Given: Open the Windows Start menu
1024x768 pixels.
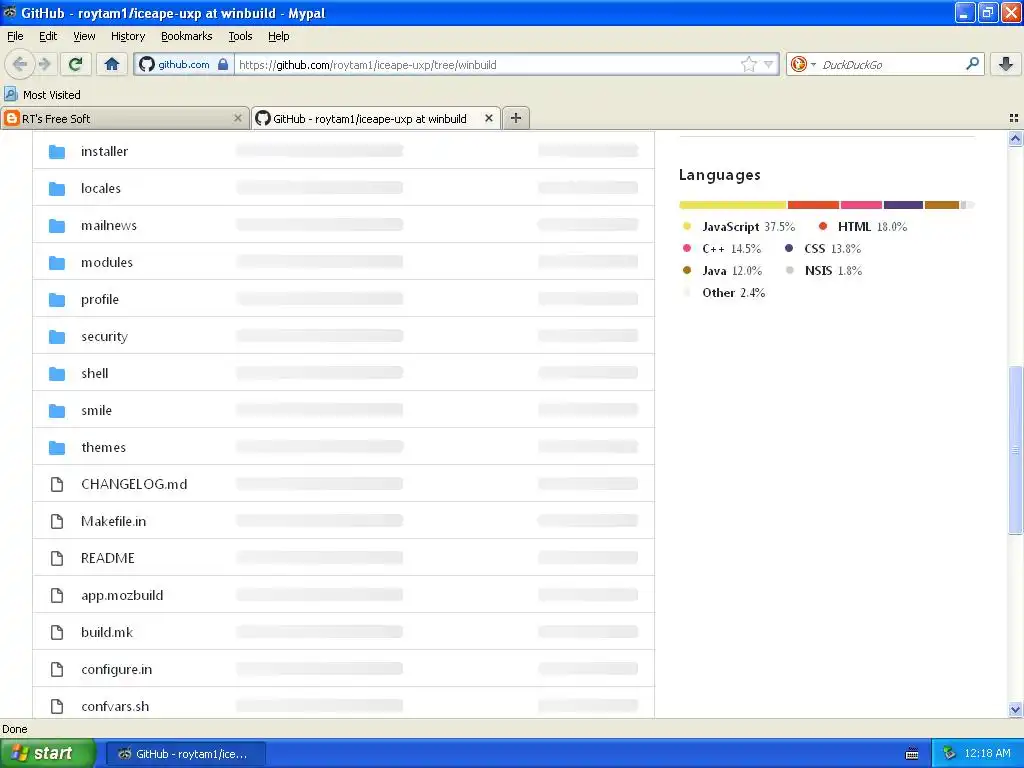Looking at the screenshot, I should pos(47,753).
